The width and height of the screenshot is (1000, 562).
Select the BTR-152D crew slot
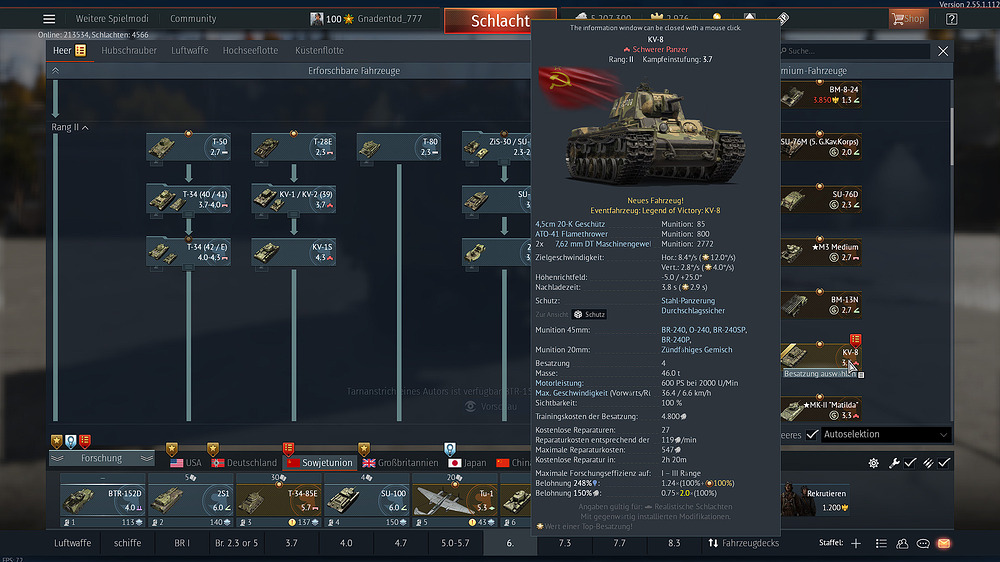coord(102,501)
